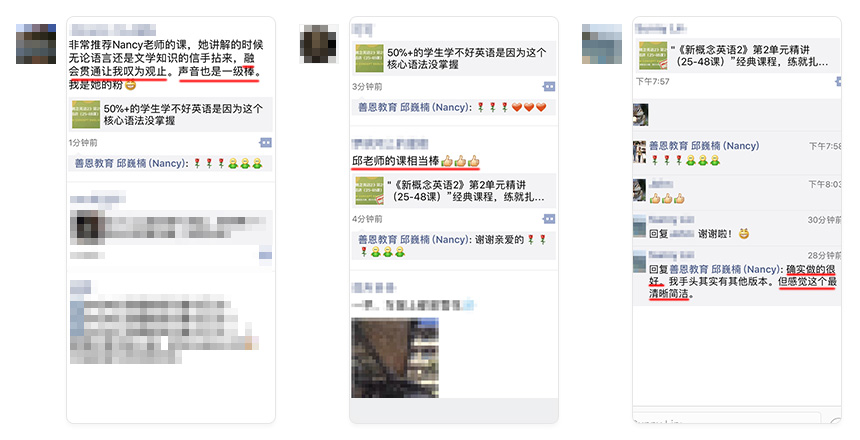The image size is (860, 440).
Task: Select the 谢谢啦! reply comment row
Action: pyautogui.click(x=737, y=228)
